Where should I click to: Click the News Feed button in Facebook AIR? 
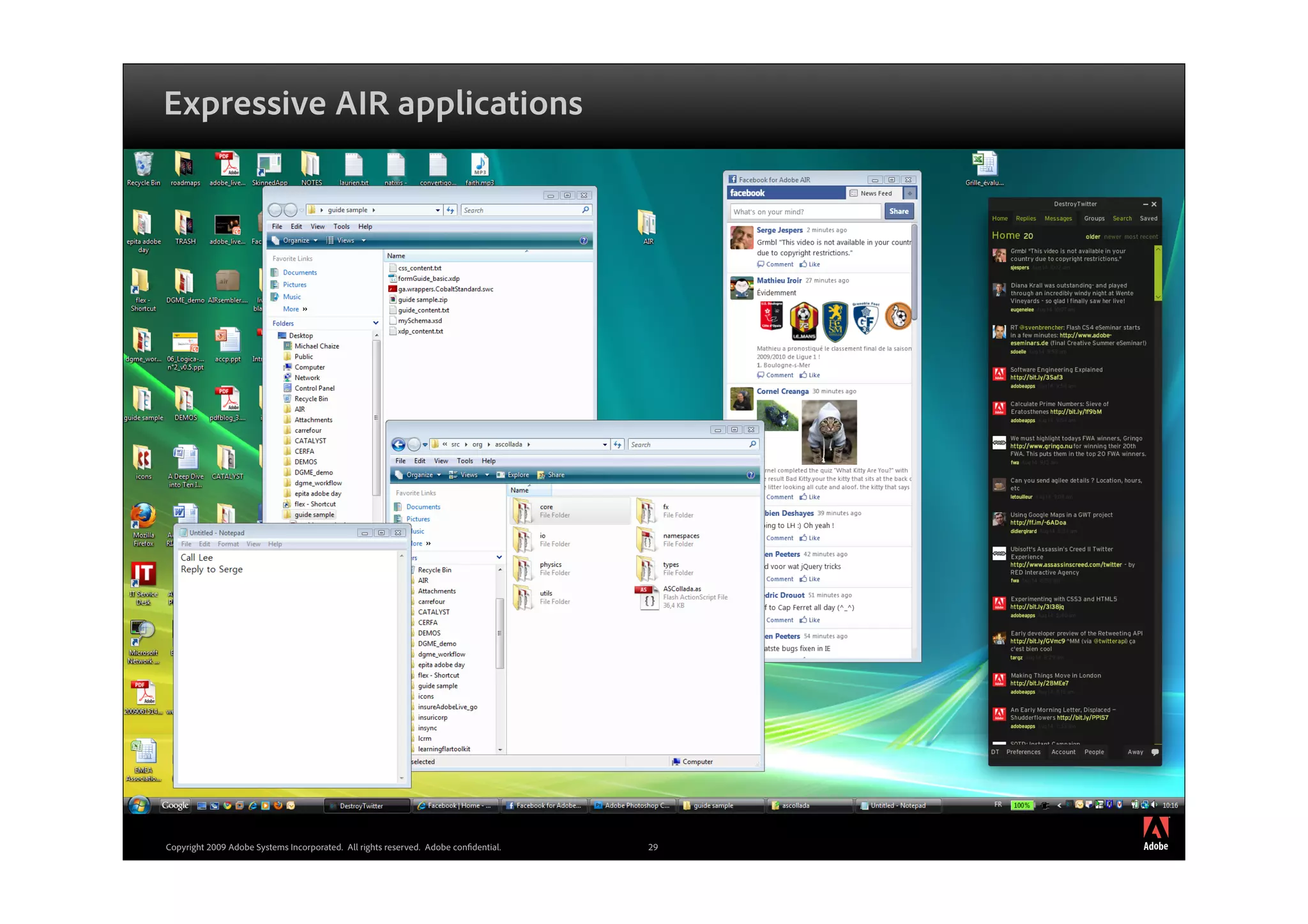(872, 193)
